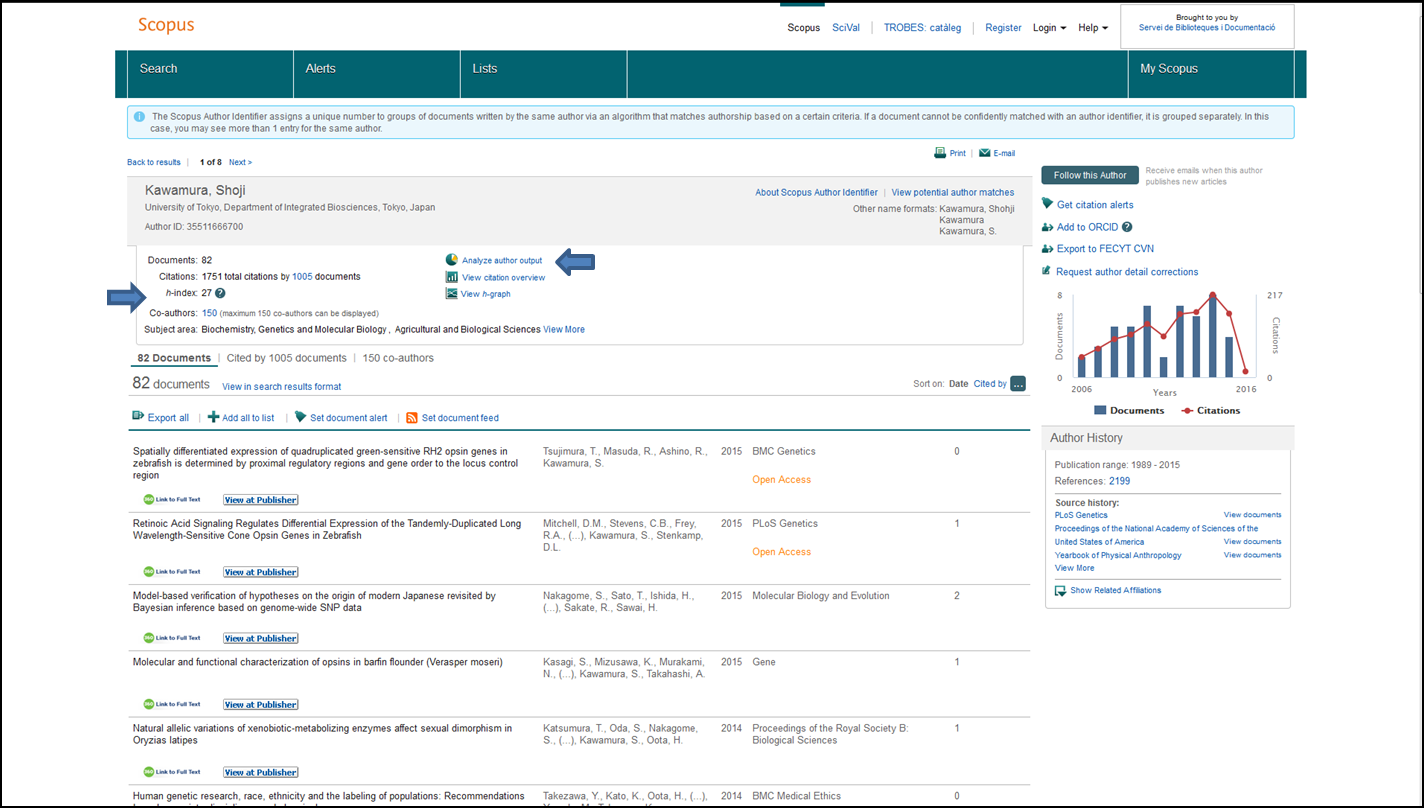Image resolution: width=1424 pixels, height=808 pixels.
Task: Click the Set document feed RSS icon
Action: (411, 418)
